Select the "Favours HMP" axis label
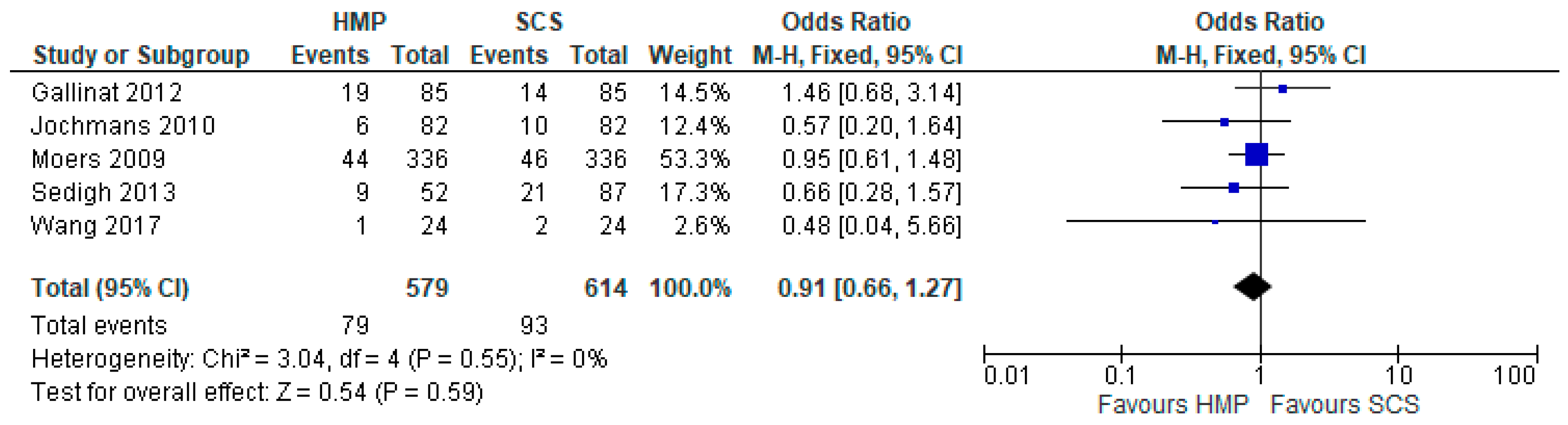The height and width of the screenshot is (425, 1568). click(x=1173, y=404)
